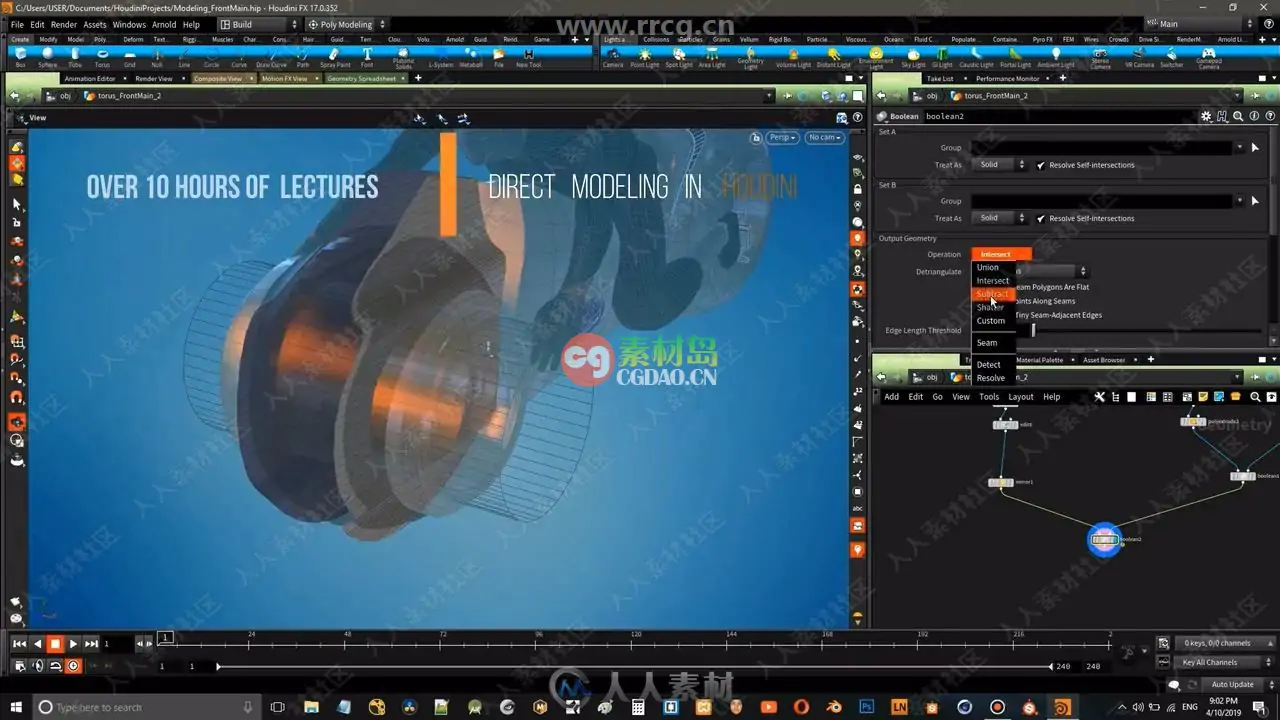Open Set A Group dropdown arrow
1280x720 pixels.
click(x=1240, y=147)
